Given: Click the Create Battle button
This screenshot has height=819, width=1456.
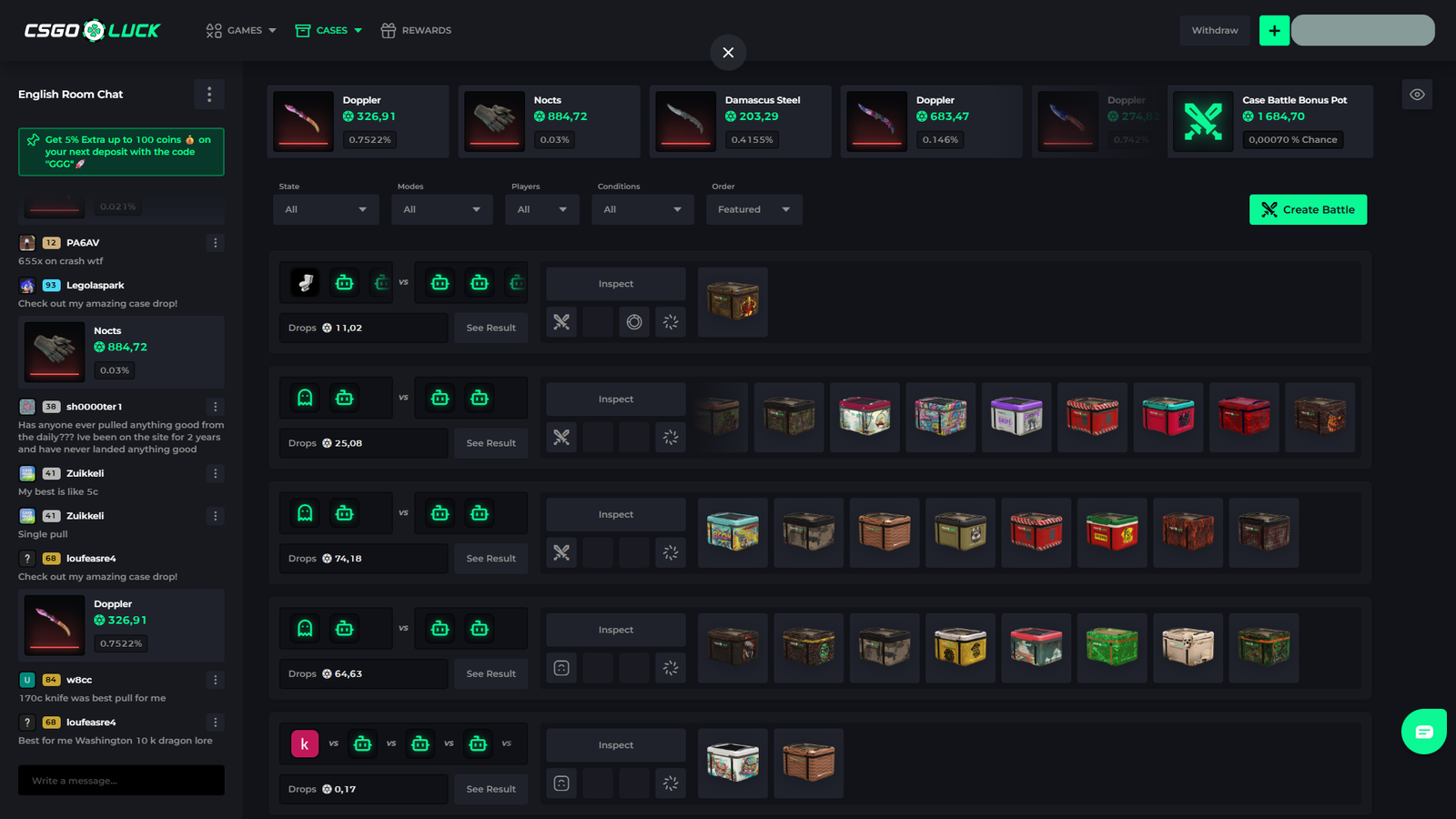Looking at the screenshot, I should tap(1308, 209).
